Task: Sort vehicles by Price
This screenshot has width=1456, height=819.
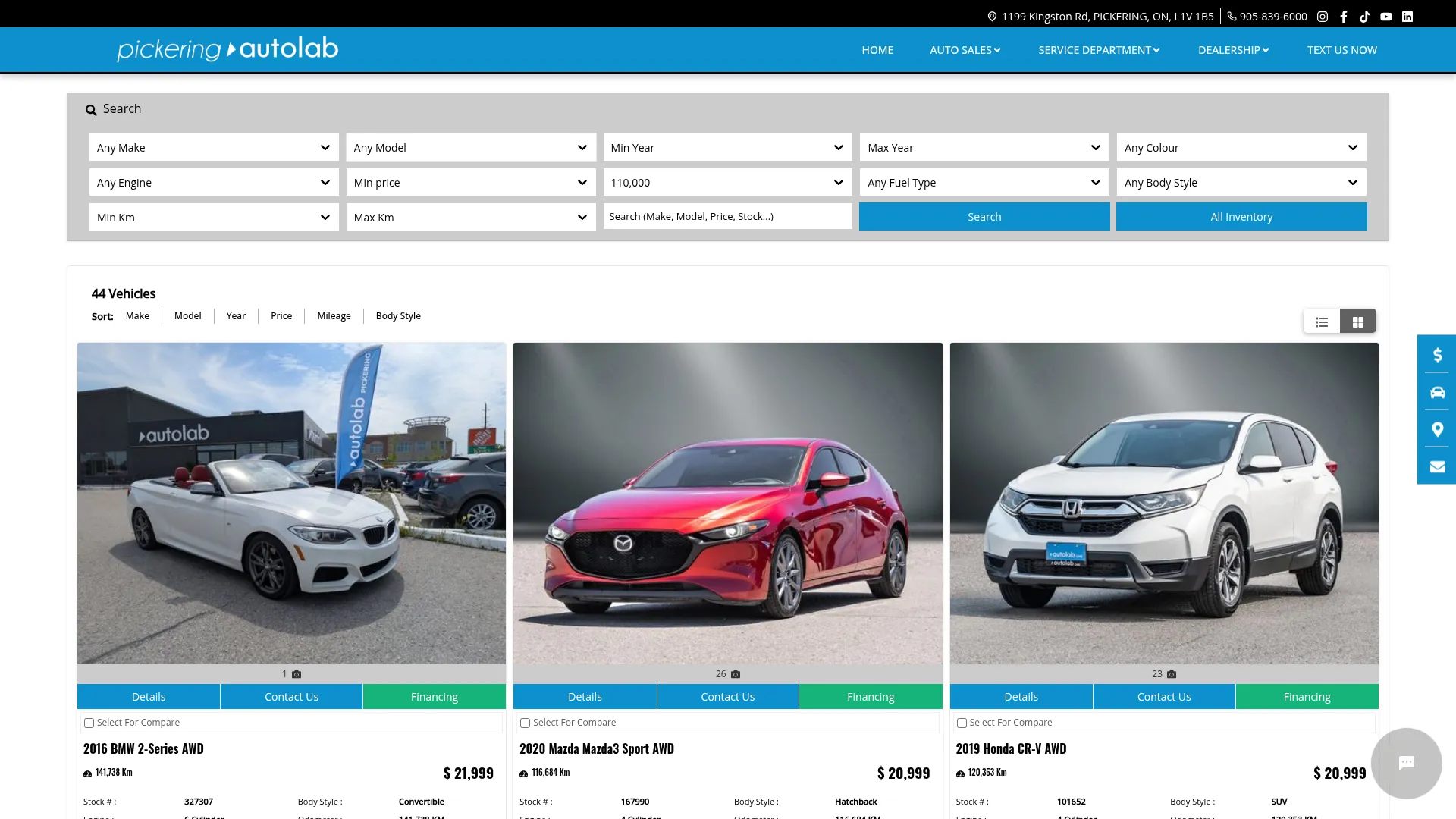Action: point(281,316)
